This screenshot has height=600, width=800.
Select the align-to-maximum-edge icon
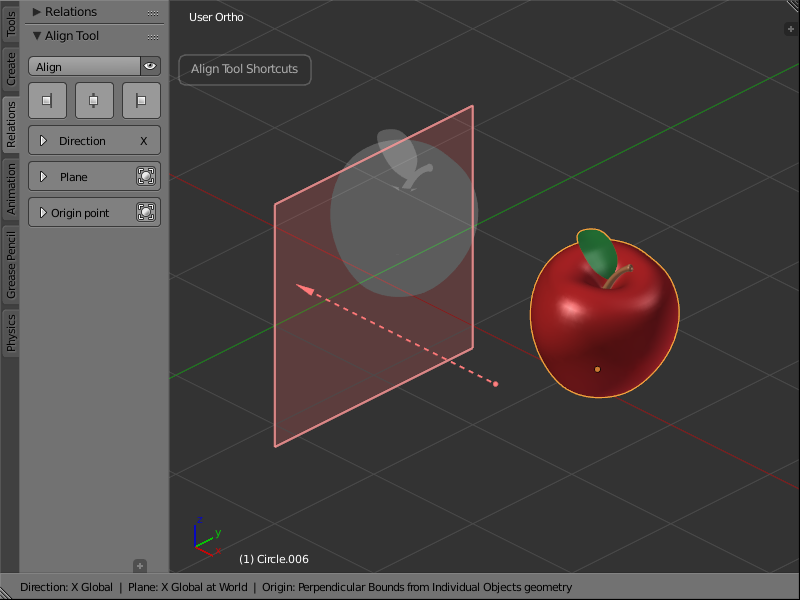(141, 100)
